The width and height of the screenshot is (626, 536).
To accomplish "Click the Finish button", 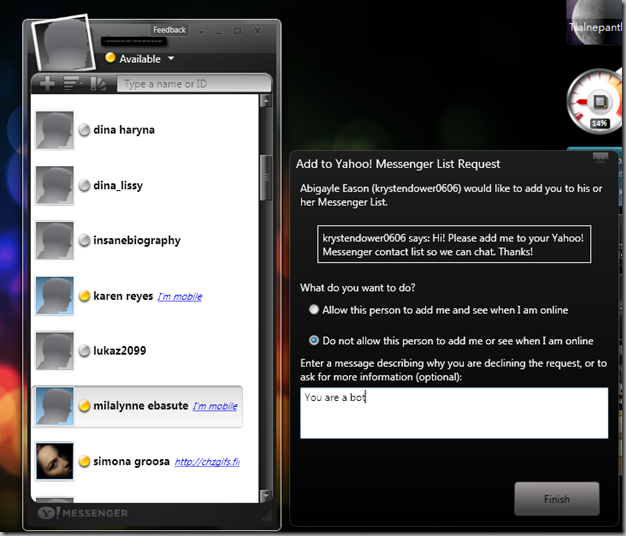I will pos(557,499).
